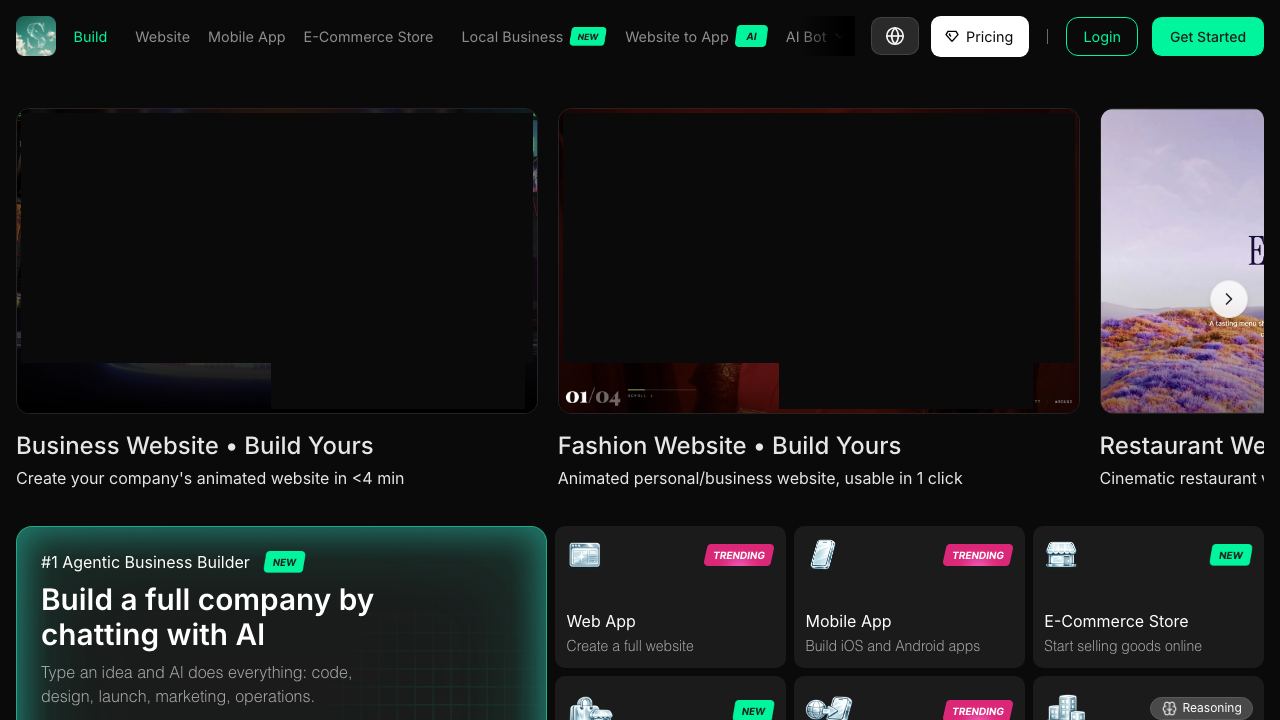Click TRENDING badge on Web App card

pos(739,555)
